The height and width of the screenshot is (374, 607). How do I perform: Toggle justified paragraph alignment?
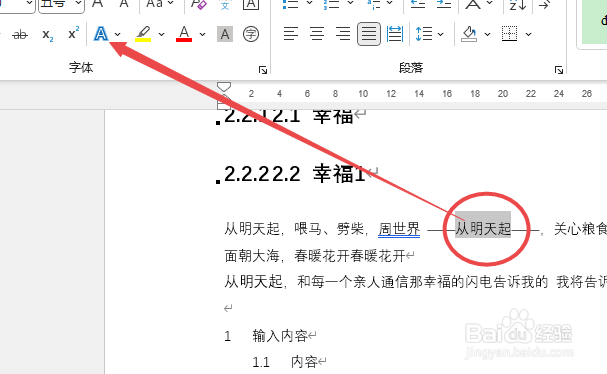tap(369, 34)
